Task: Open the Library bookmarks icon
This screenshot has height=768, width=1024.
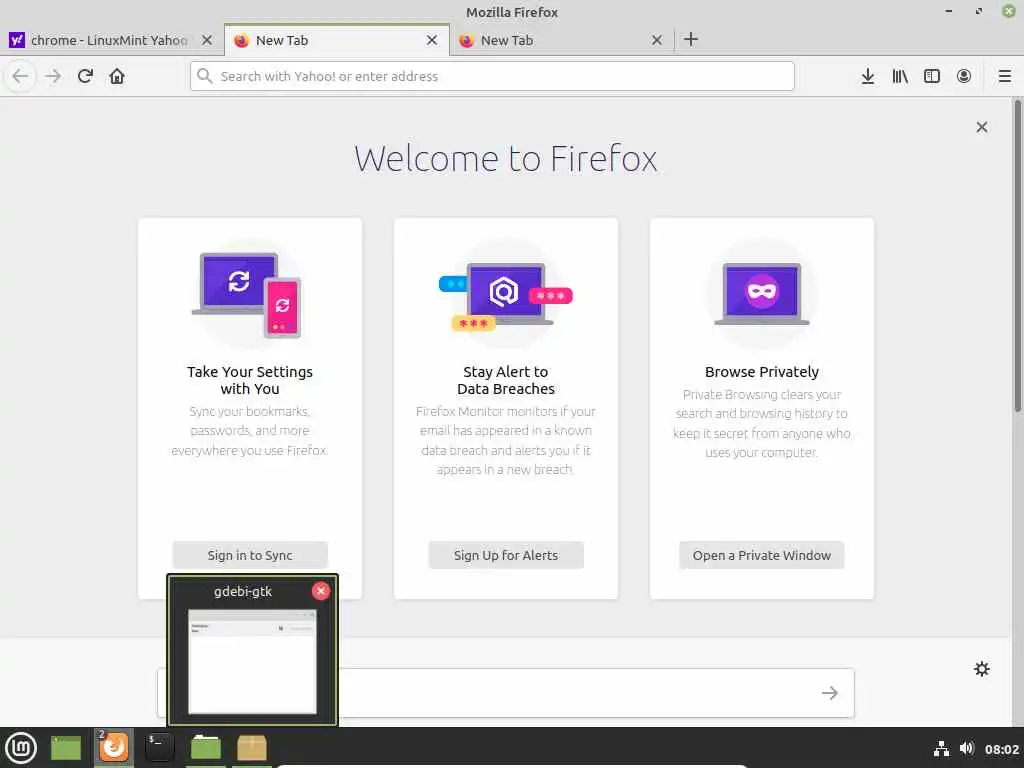Action: coord(900,76)
